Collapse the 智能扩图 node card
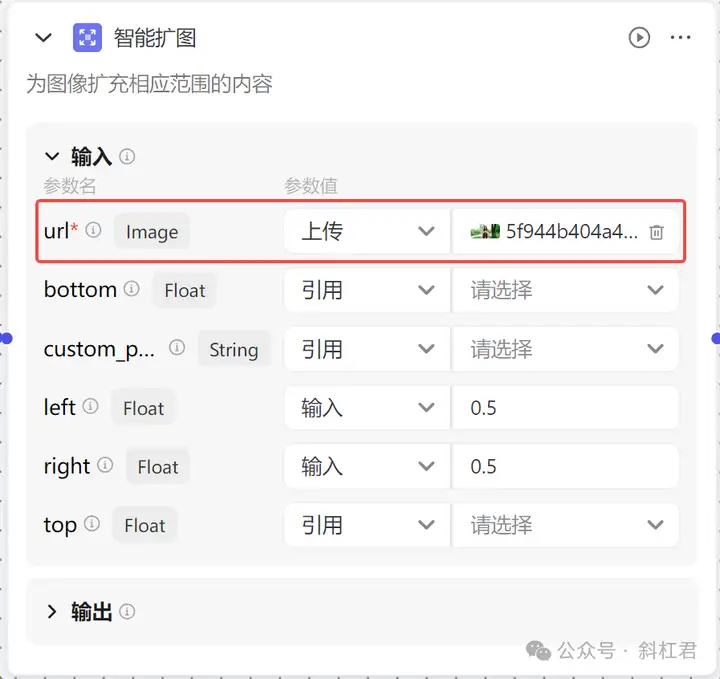720x679 pixels. 44,38
